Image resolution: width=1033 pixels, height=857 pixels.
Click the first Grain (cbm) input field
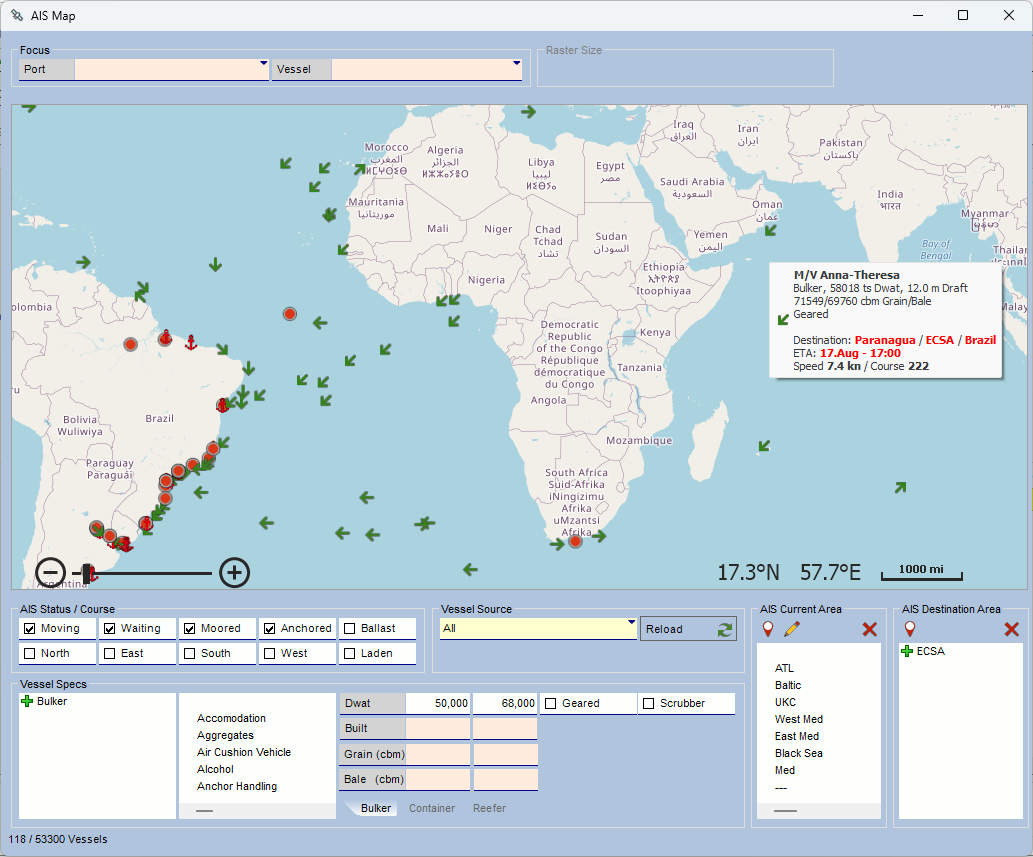pyautogui.click(x=438, y=754)
